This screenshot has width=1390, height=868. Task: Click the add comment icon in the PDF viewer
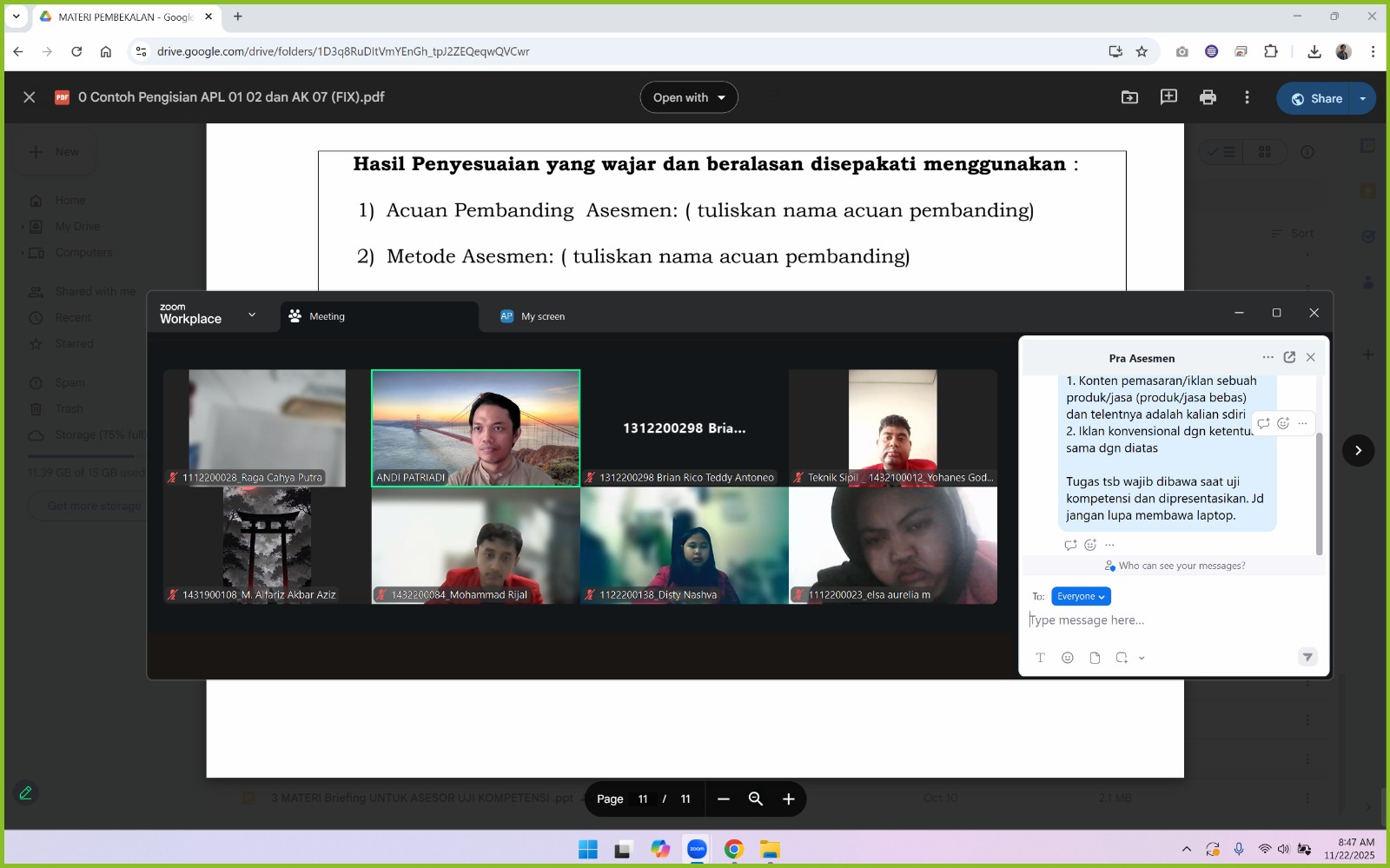1168,97
